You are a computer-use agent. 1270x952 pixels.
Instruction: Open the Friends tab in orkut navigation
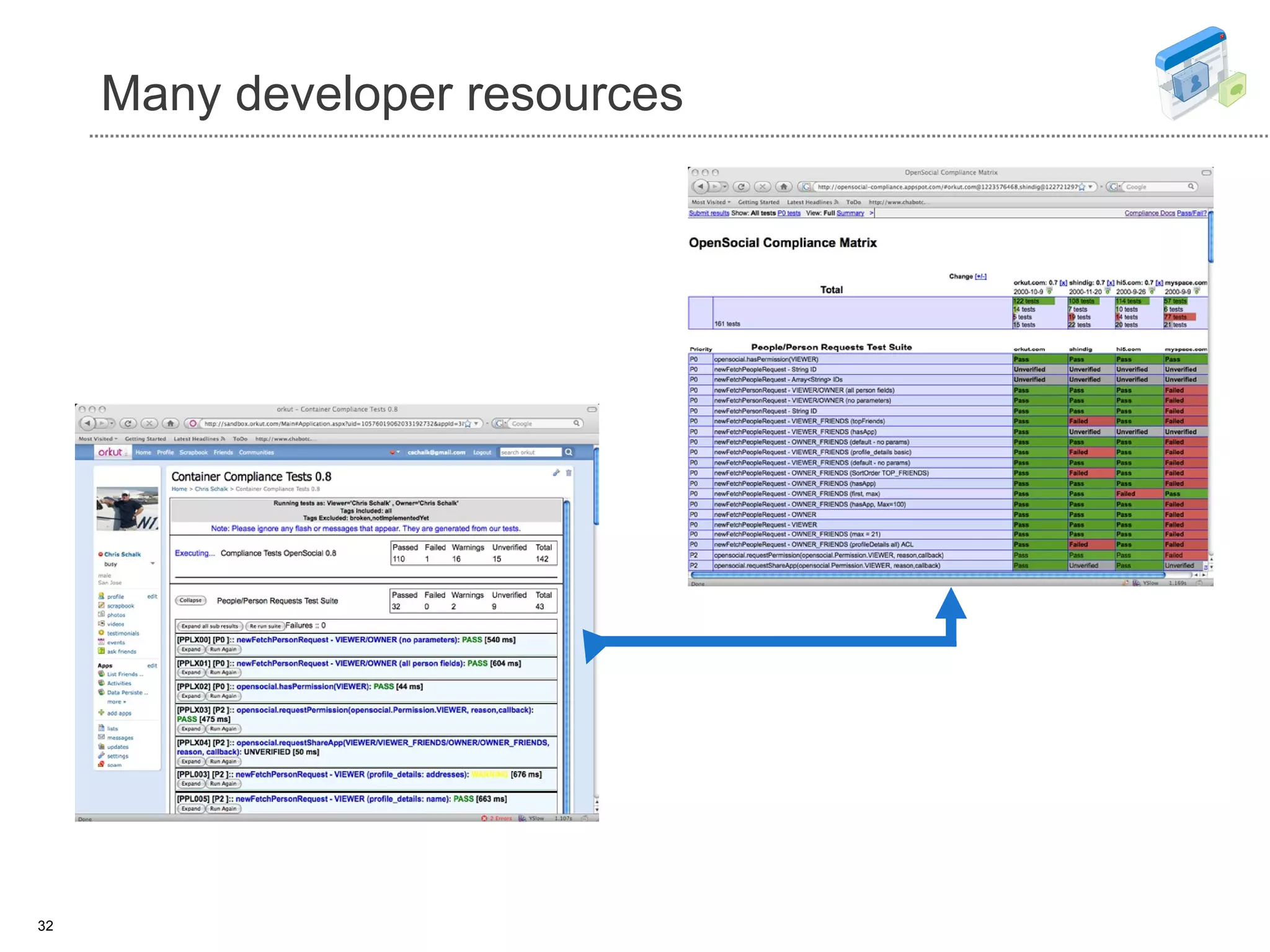tap(223, 452)
